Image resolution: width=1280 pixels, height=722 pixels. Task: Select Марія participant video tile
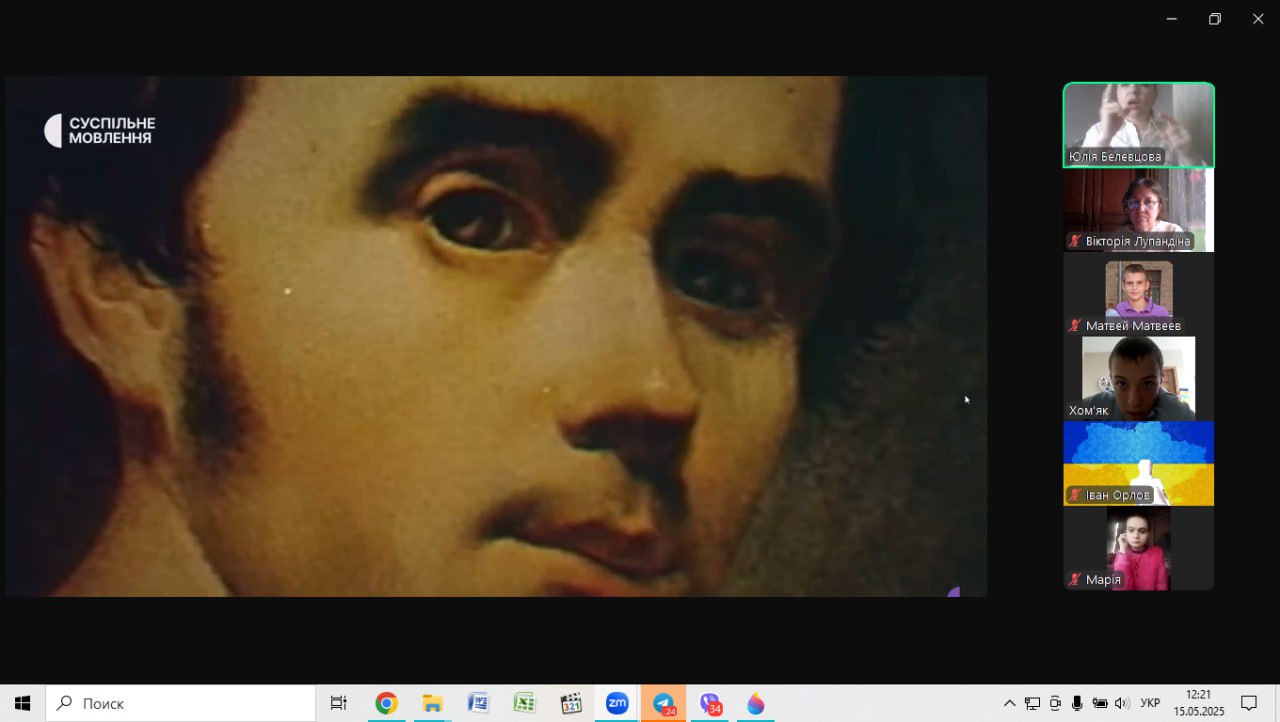click(x=1139, y=548)
